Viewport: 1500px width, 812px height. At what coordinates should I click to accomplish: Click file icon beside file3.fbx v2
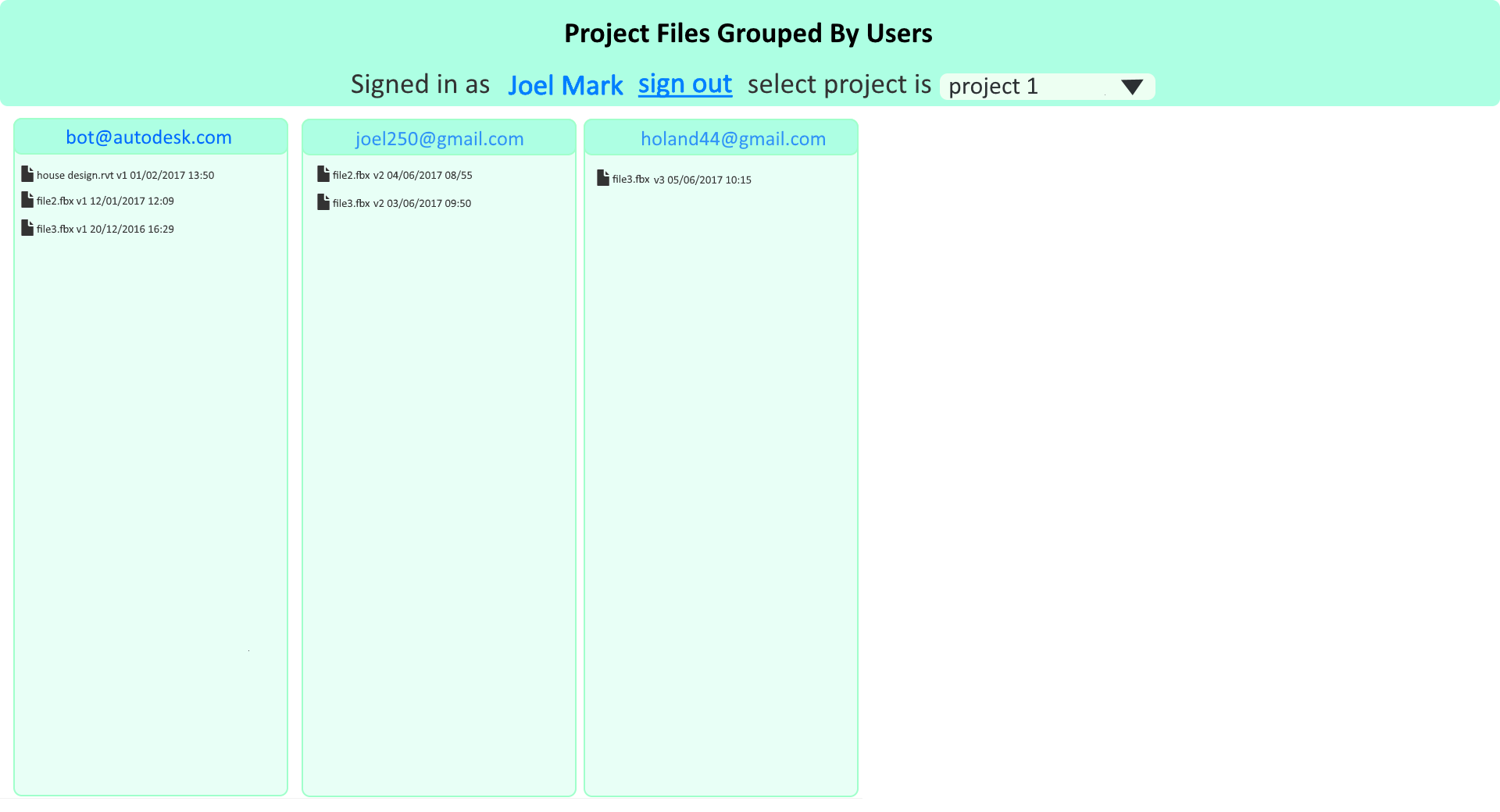tap(323, 202)
